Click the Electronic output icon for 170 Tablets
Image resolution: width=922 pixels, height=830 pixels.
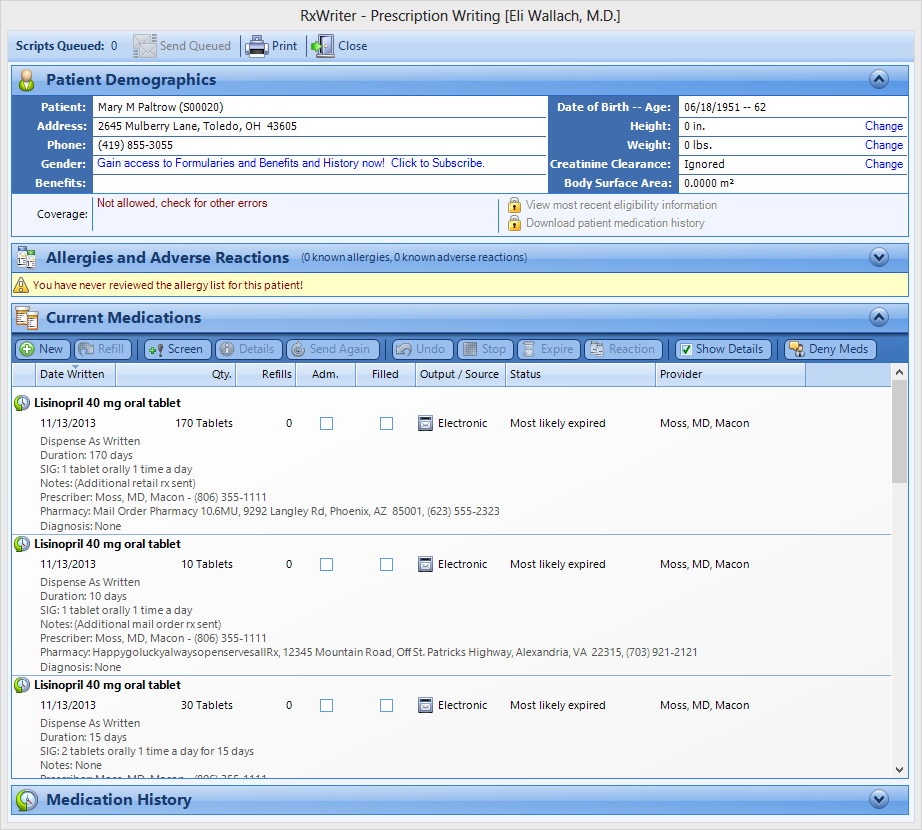pos(425,423)
